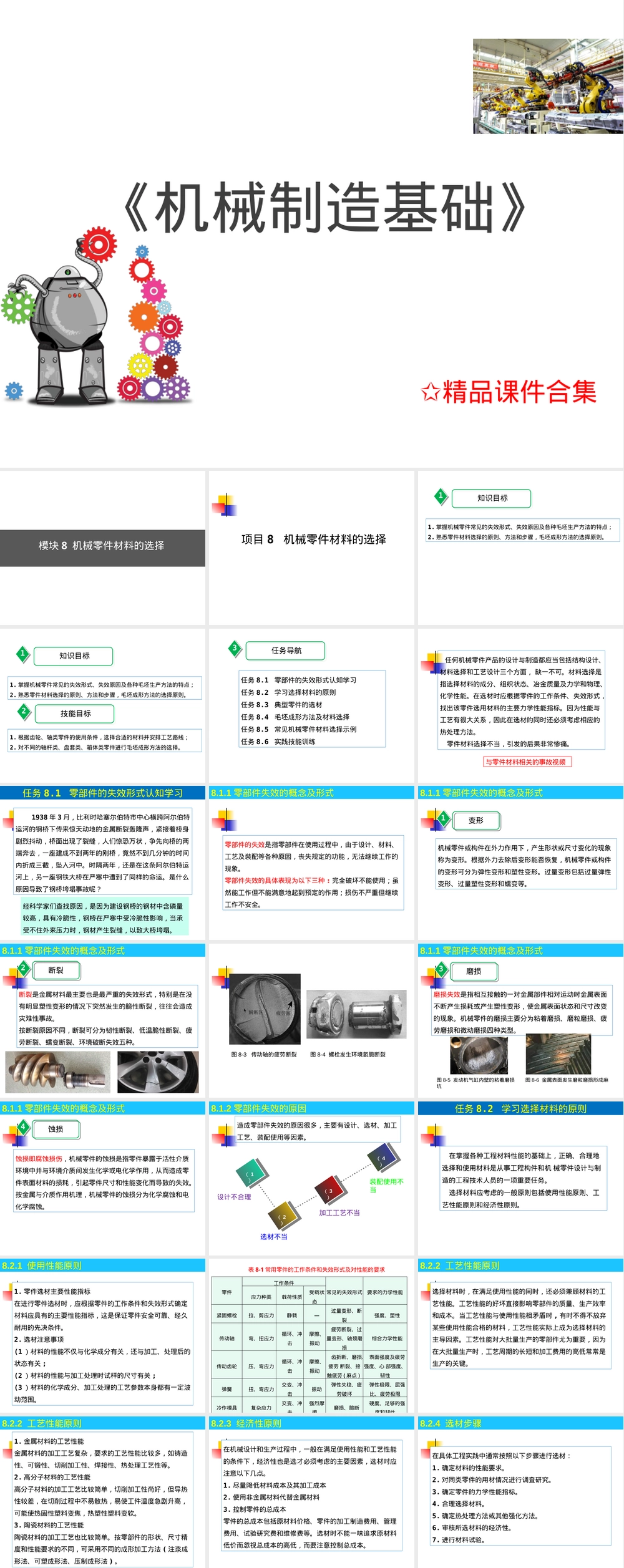Click the 变形 label box
This screenshot has width=624, height=1568.
(476, 821)
